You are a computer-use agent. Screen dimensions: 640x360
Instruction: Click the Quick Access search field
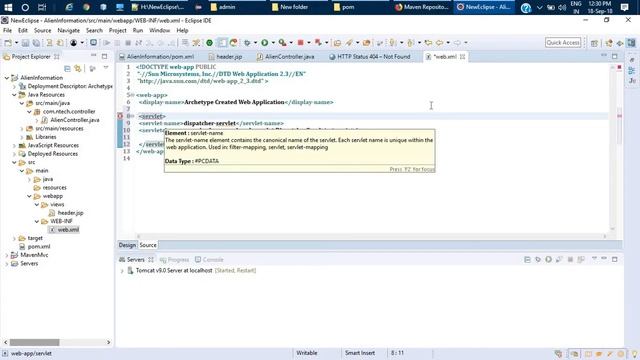click(x=563, y=42)
